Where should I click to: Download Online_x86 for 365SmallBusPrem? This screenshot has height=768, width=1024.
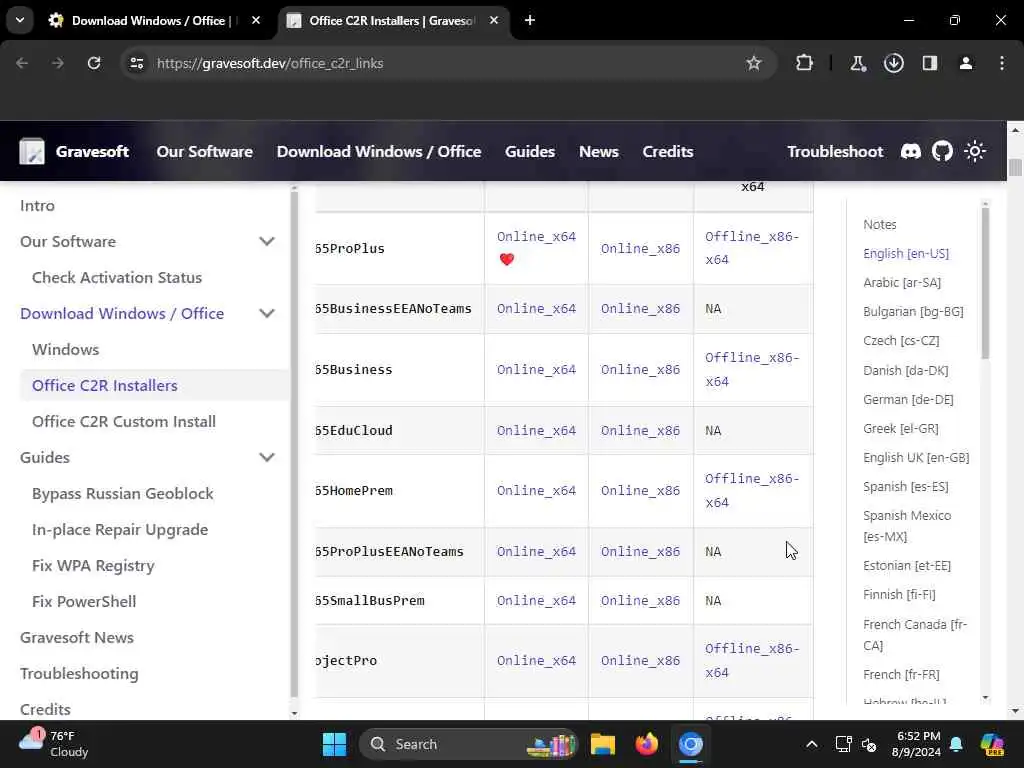[640, 600]
